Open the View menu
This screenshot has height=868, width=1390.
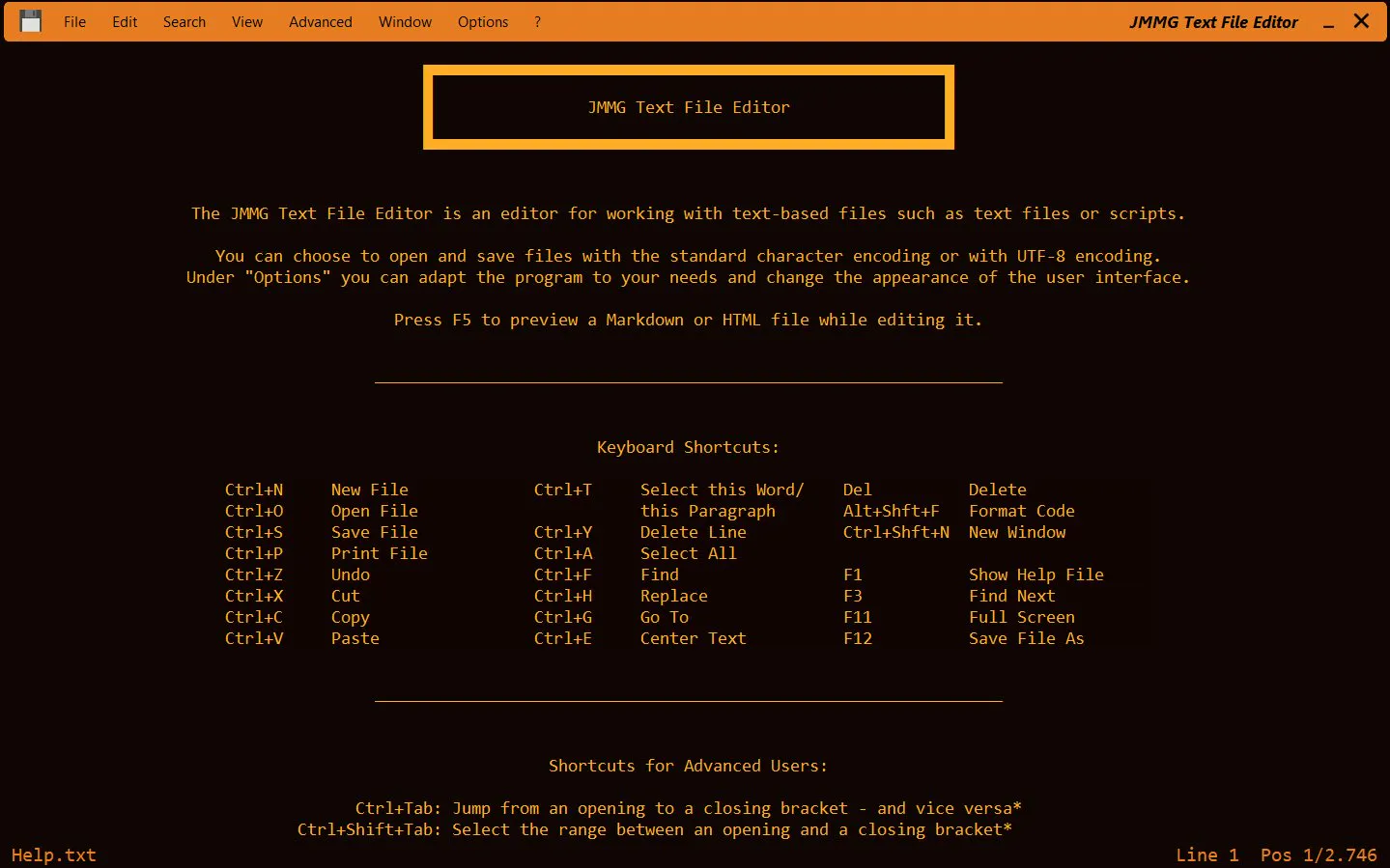coord(247,22)
